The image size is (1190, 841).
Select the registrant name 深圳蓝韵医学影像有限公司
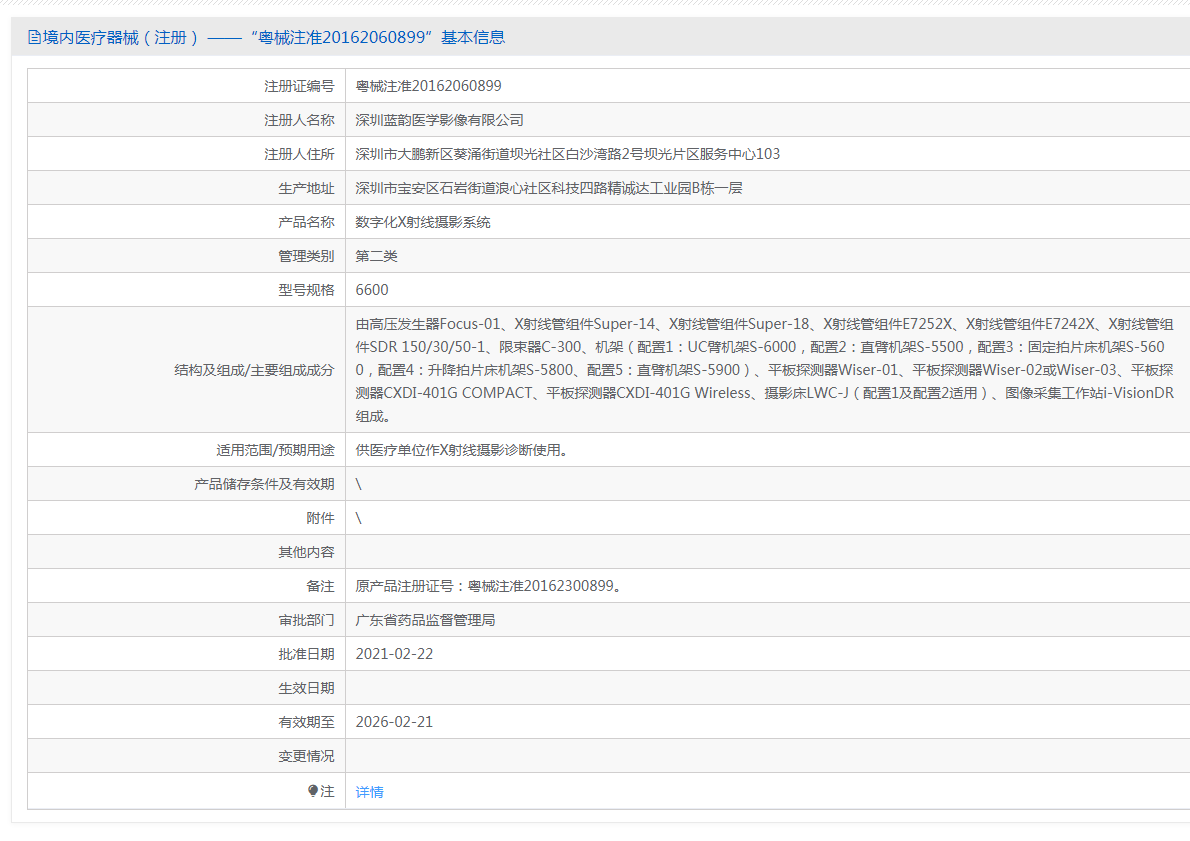point(439,120)
